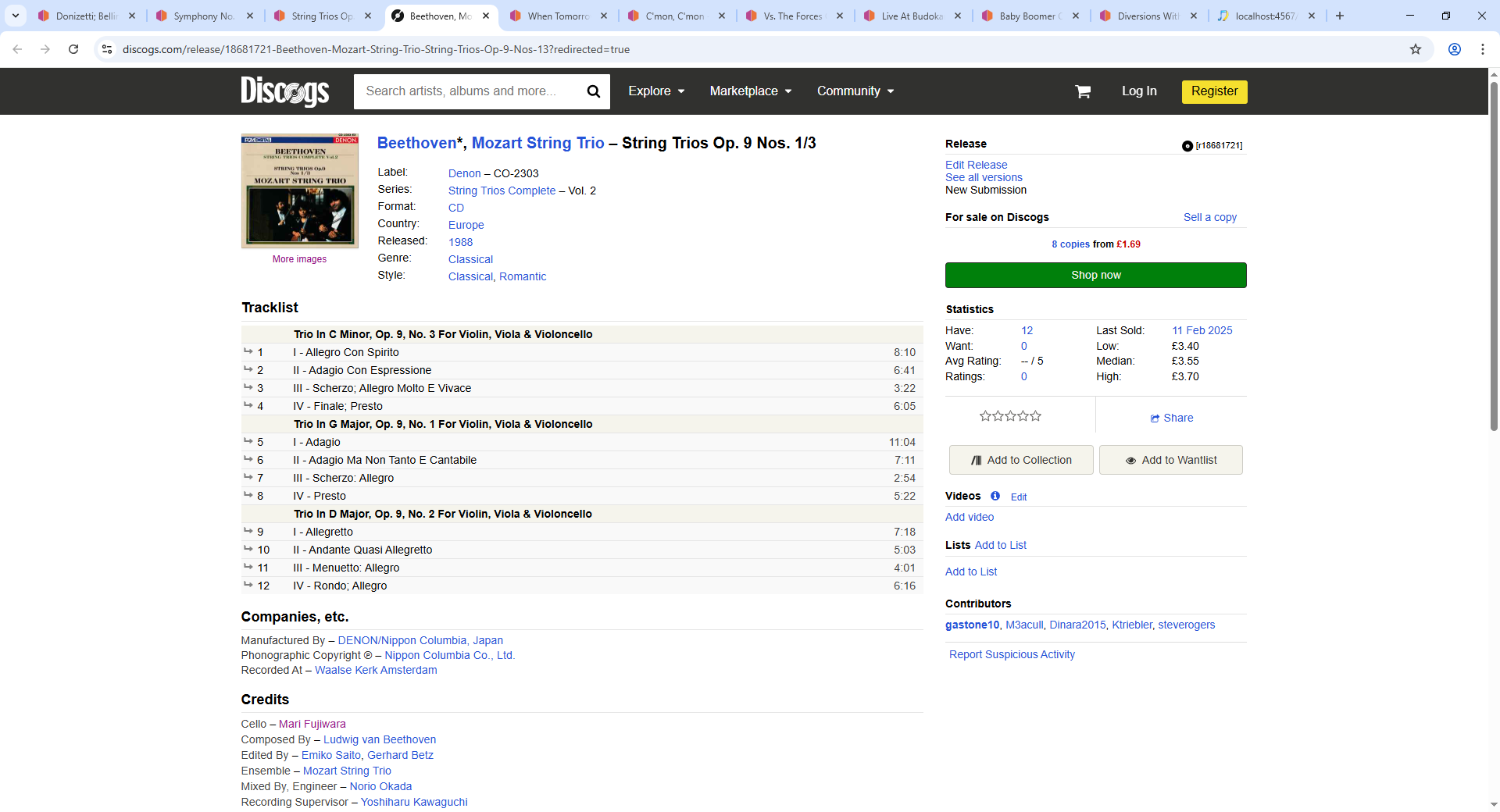This screenshot has height=812, width=1500.
Task: Click the Edit link next to Videos
Action: pyautogui.click(x=1019, y=497)
